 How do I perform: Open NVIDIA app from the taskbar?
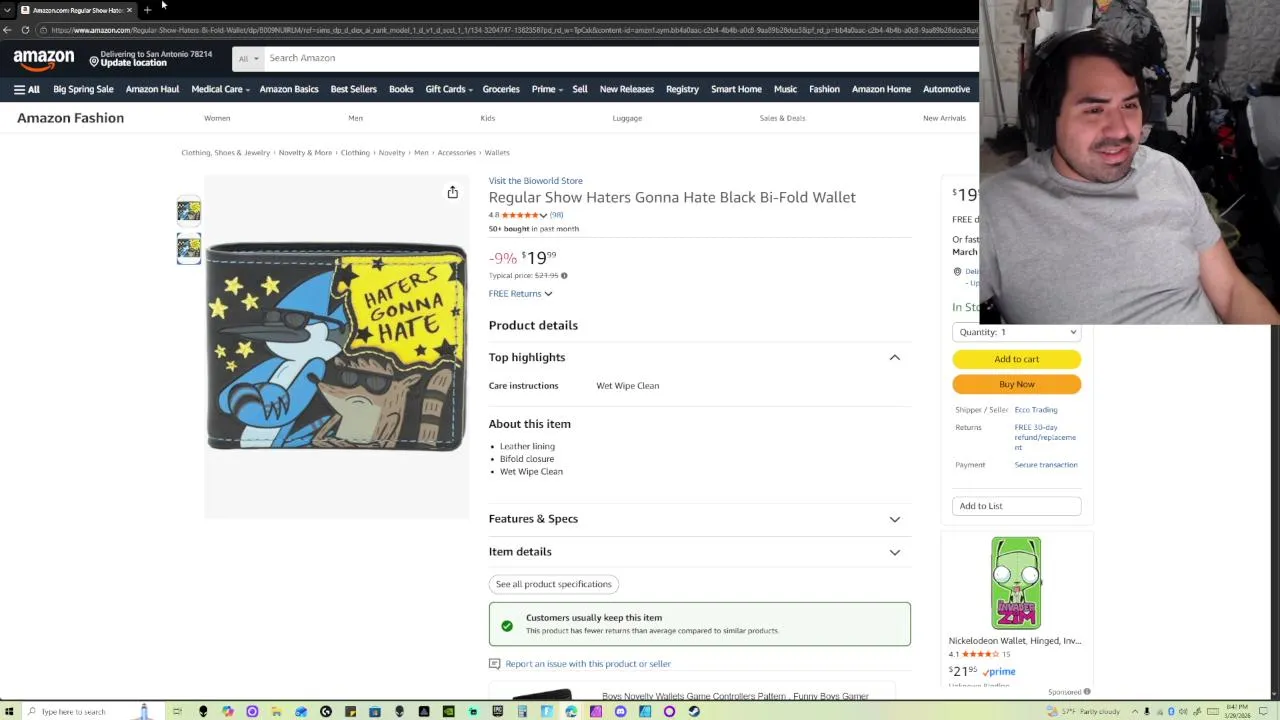(448, 711)
